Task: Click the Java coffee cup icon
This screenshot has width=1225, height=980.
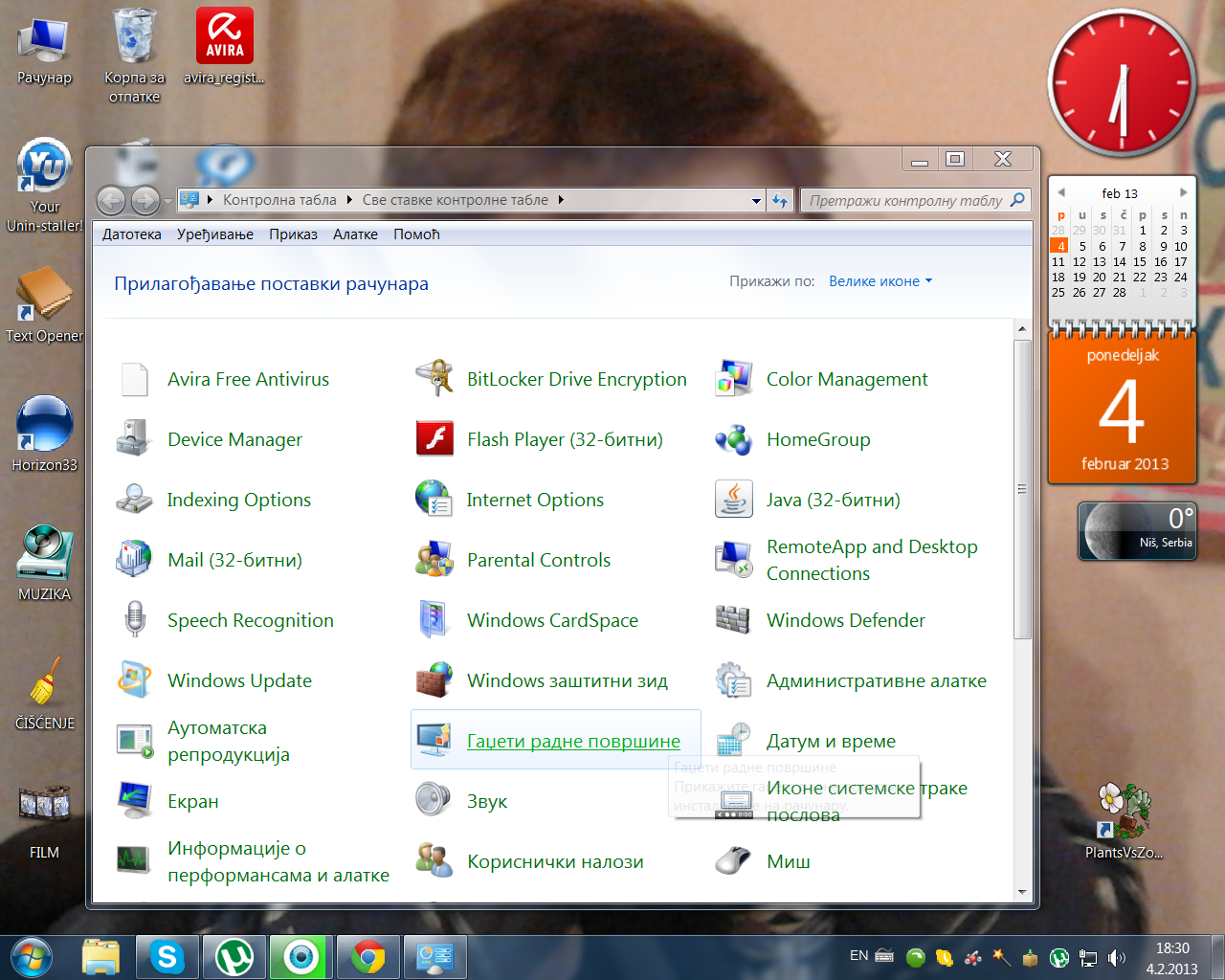Action: (734, 500)
